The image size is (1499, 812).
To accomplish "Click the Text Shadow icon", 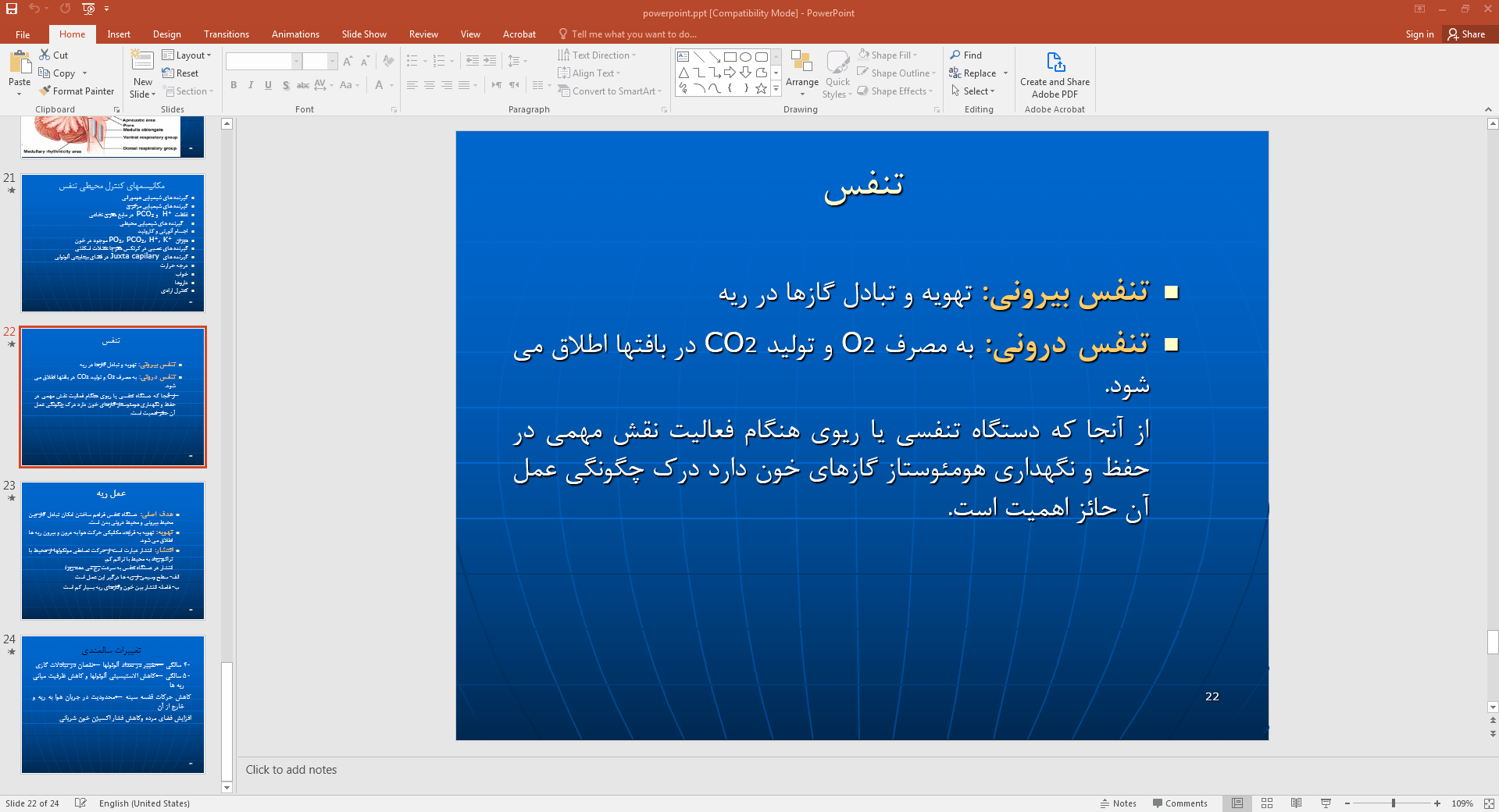I will [x=286, y=85].
